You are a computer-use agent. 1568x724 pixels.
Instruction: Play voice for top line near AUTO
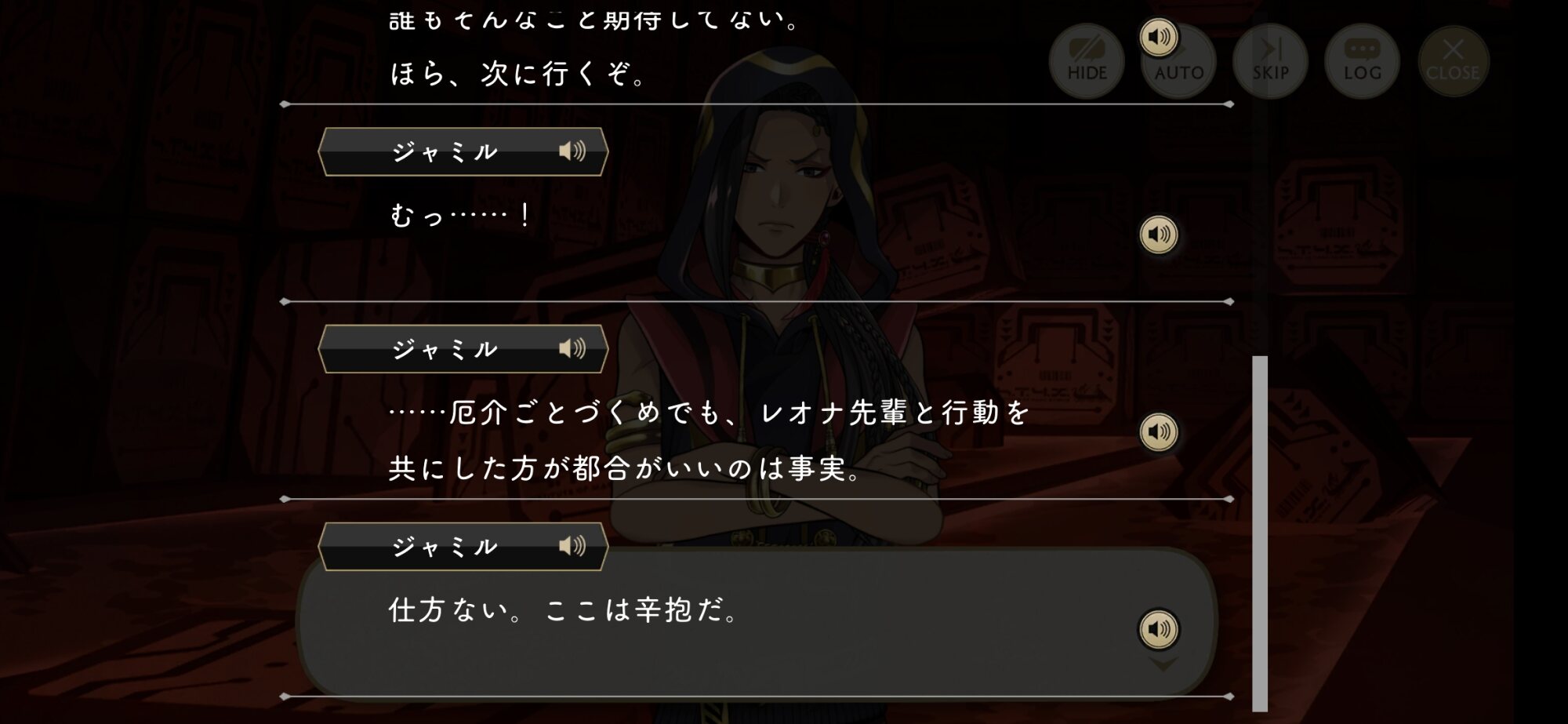[1159, 37]
